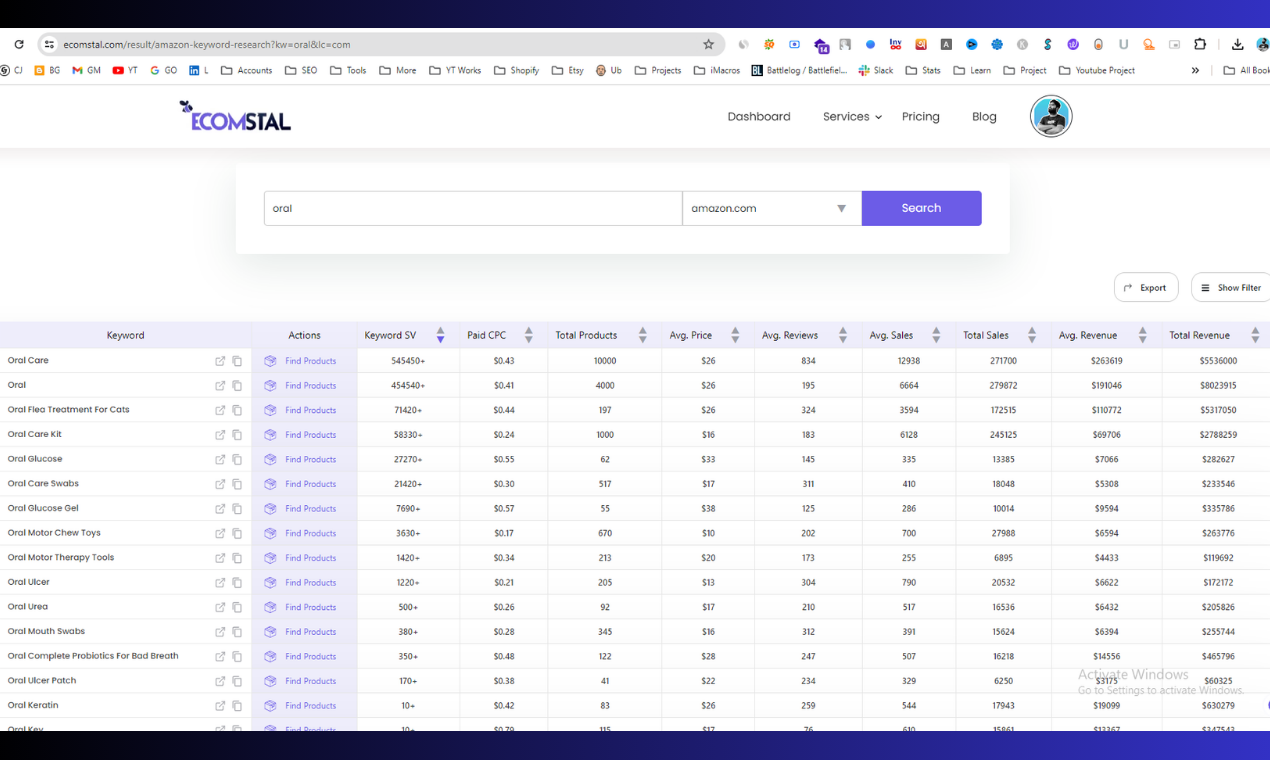Screen dimensions: 1270x760
Task: Bookmark this page with the star icon
Action: 709,44
